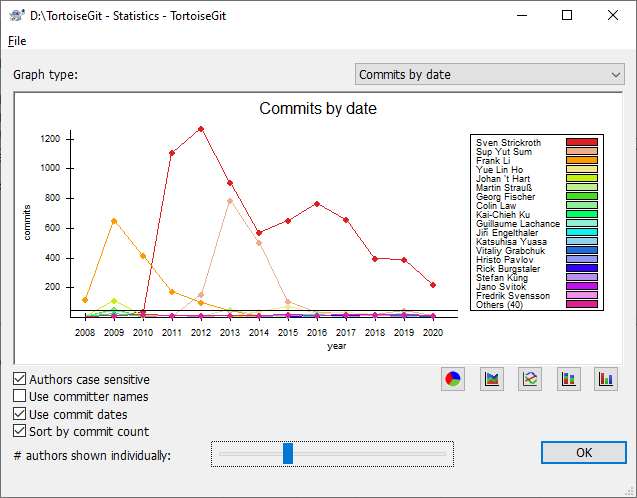Click the '2016' x-axis year label
Viewport: 637px width, 498px height.
point(317,333)
